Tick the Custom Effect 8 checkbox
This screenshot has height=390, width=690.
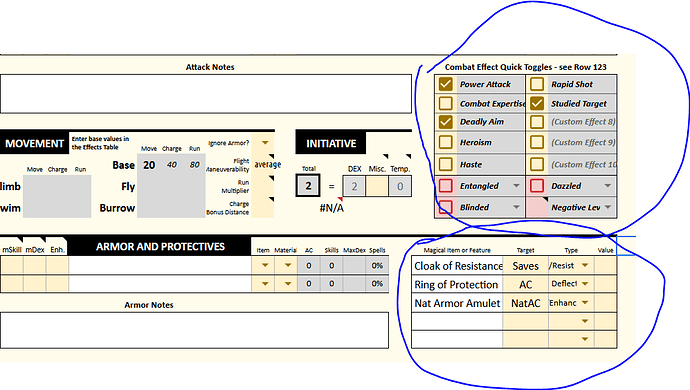tap(537, 121)
